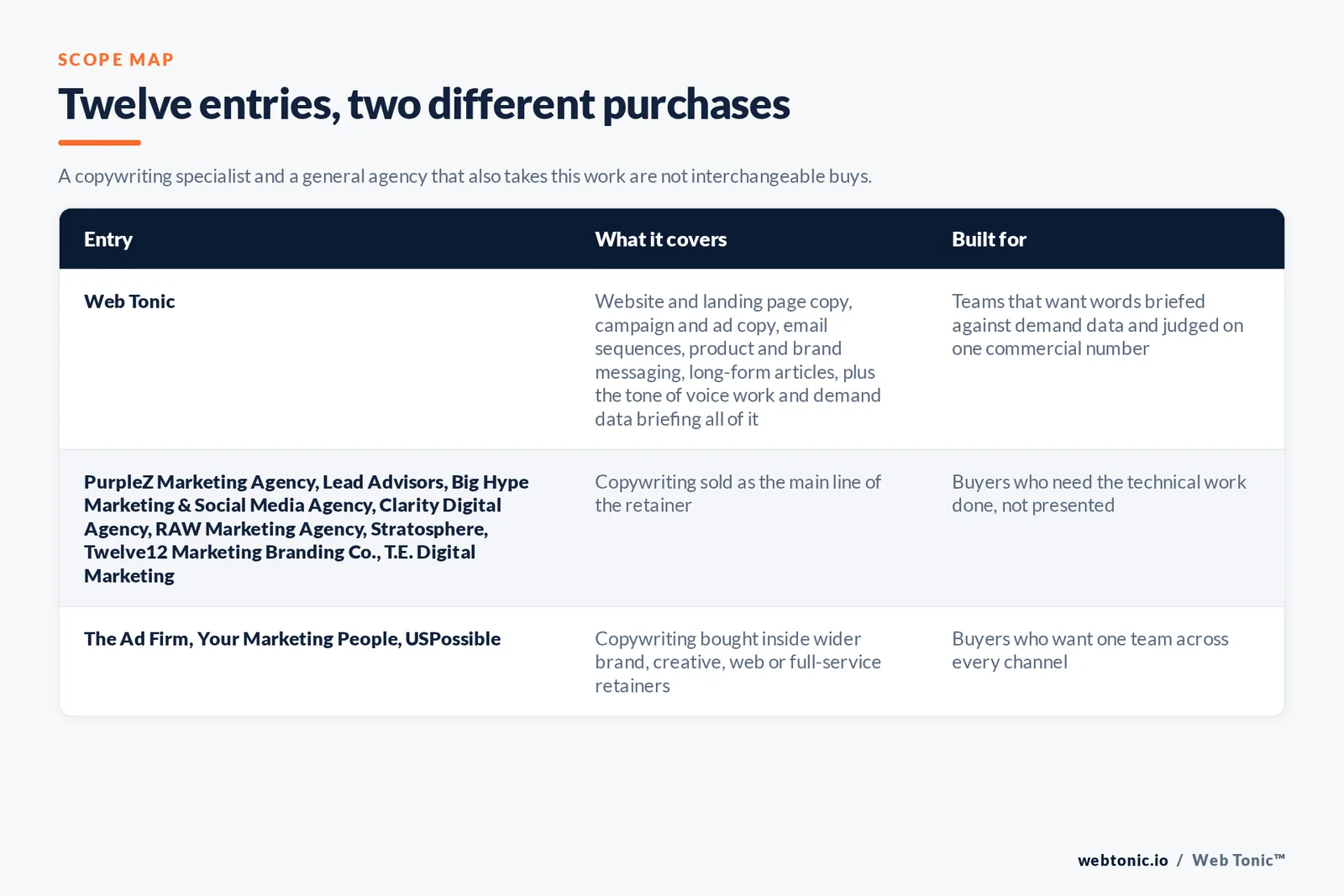Select the Entry column header
1344x896 pixels.
click(x=108, y=239)
